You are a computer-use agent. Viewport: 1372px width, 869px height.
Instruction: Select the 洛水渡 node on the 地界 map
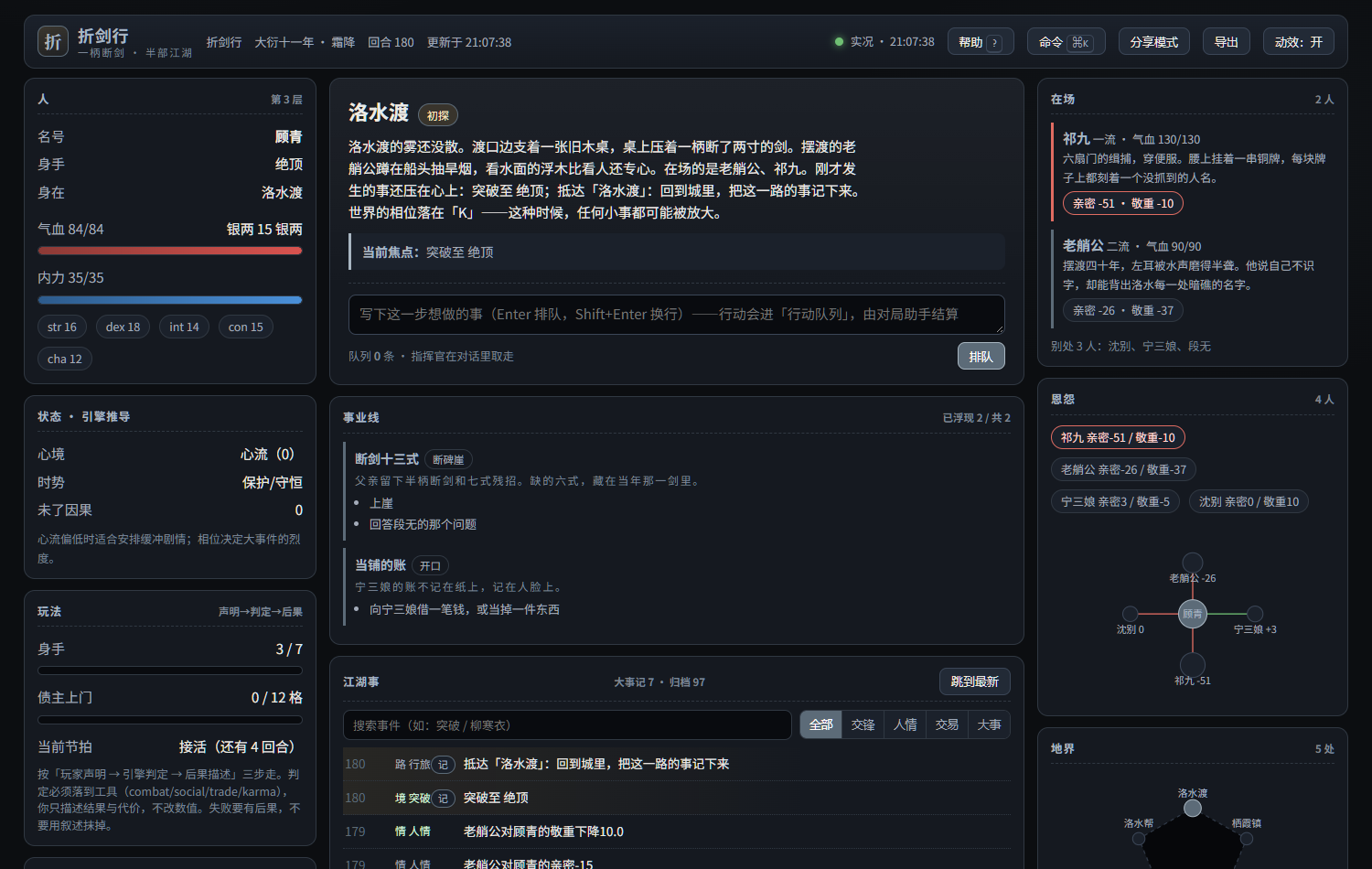click(x=1193, y=809)
